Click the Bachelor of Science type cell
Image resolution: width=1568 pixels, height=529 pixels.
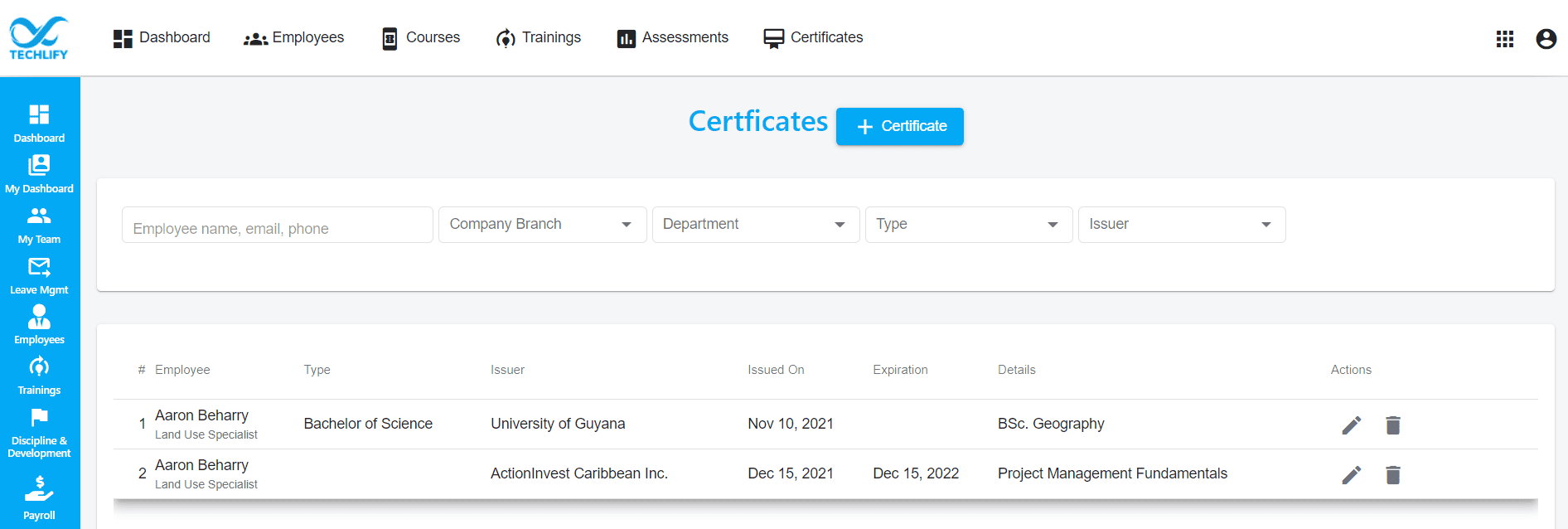pyautogui.click(x=368, y=424)
